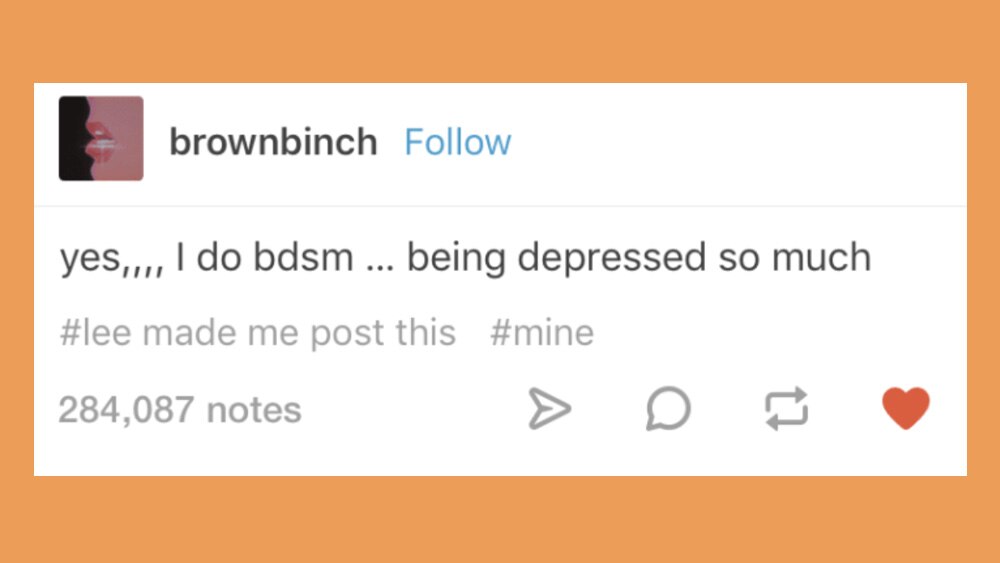
Task: View the 284,087 notes on the post
Action: click(180, 410)
